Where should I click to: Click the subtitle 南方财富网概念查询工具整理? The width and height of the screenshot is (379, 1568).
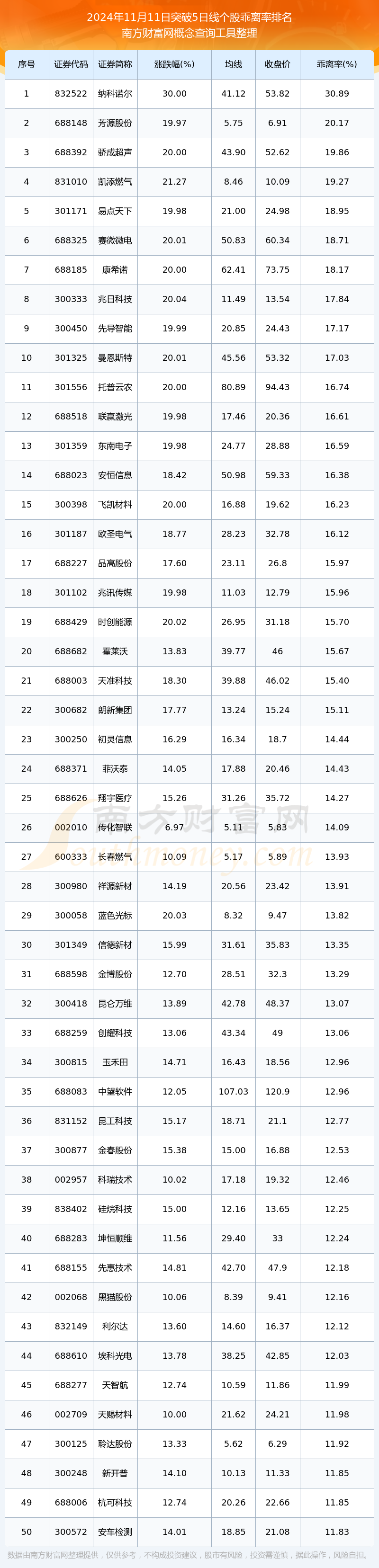coord(189,33)
